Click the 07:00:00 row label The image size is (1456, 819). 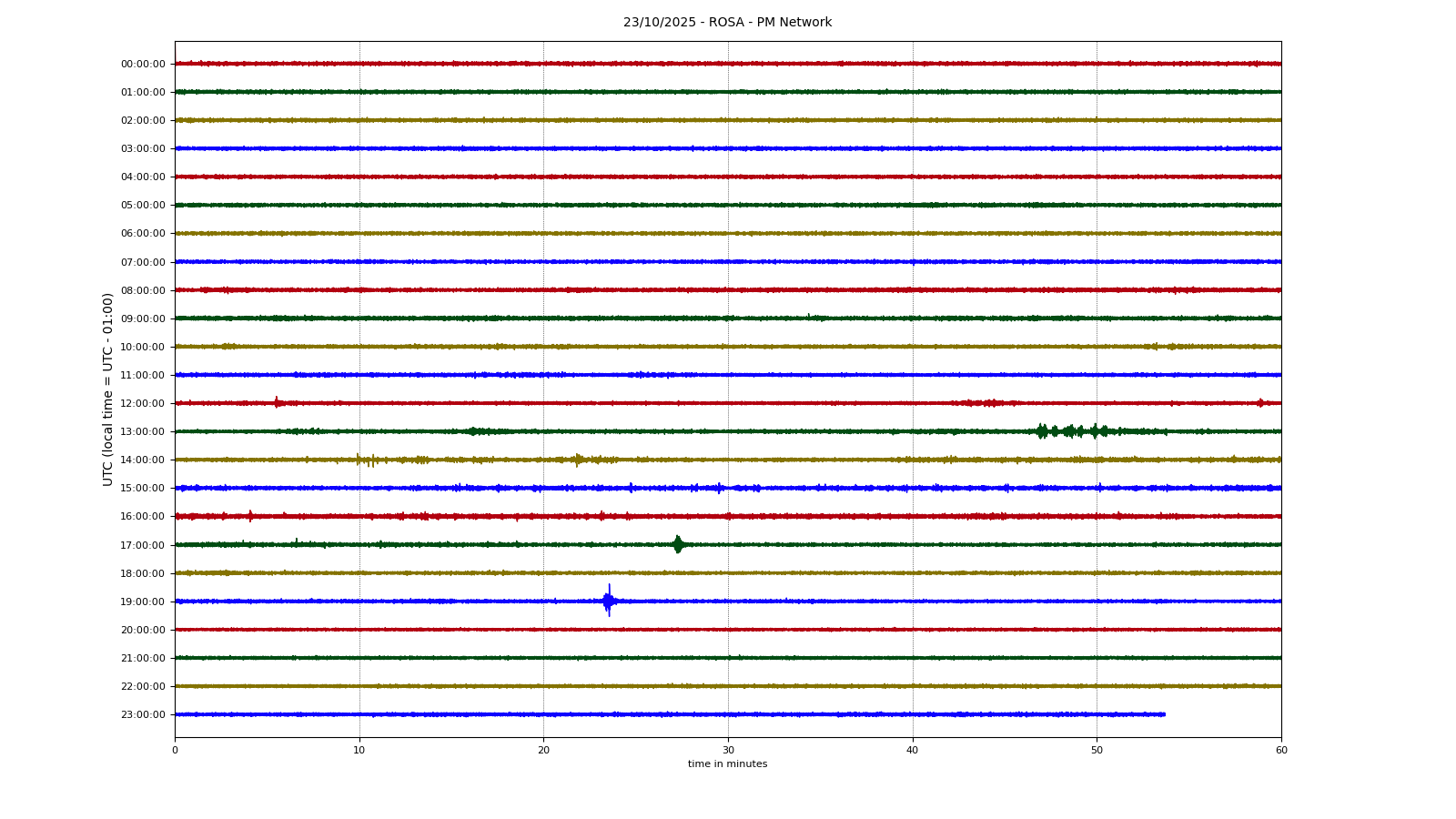click(x=143, y=262)
